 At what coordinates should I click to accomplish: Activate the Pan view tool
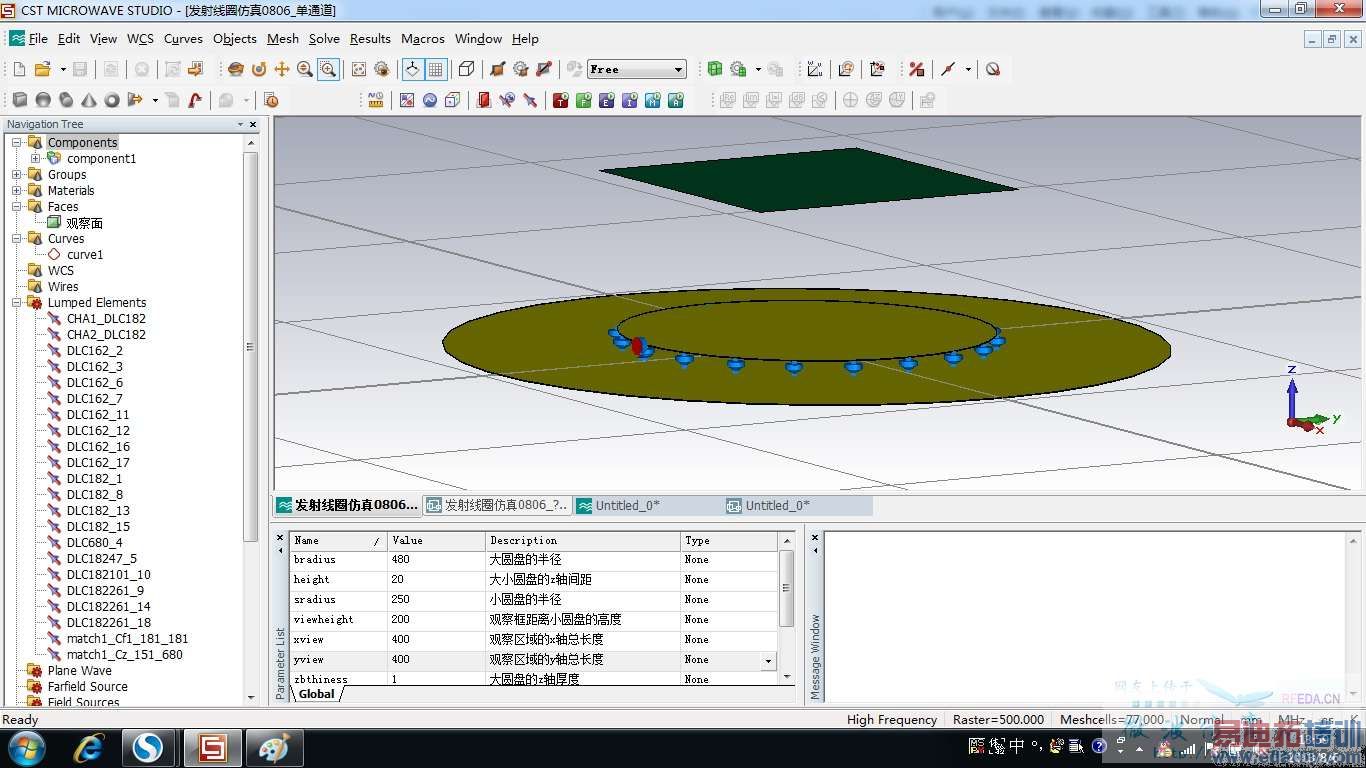click(282, 69)
